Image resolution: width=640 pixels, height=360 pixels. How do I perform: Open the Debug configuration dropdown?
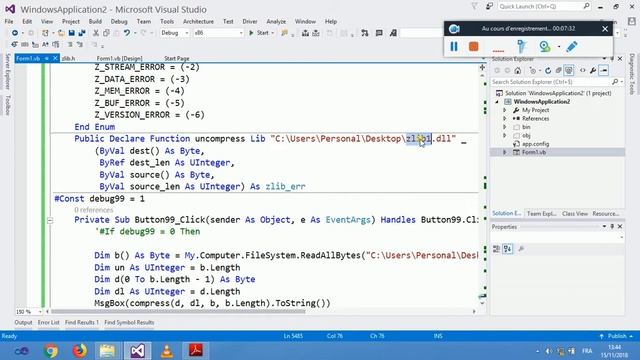coord(187,33)
